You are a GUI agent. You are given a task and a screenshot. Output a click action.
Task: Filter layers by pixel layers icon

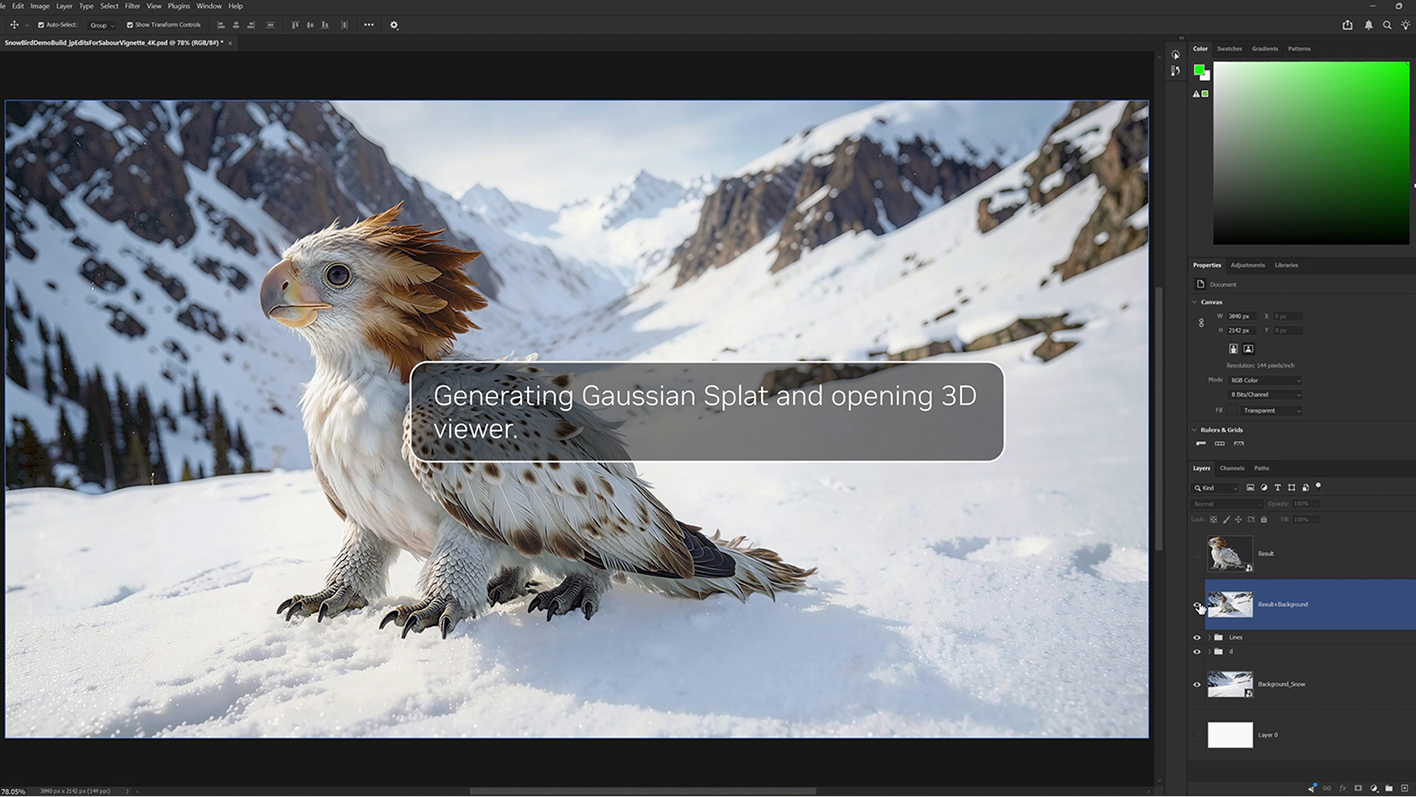(x=1250, y=488)
